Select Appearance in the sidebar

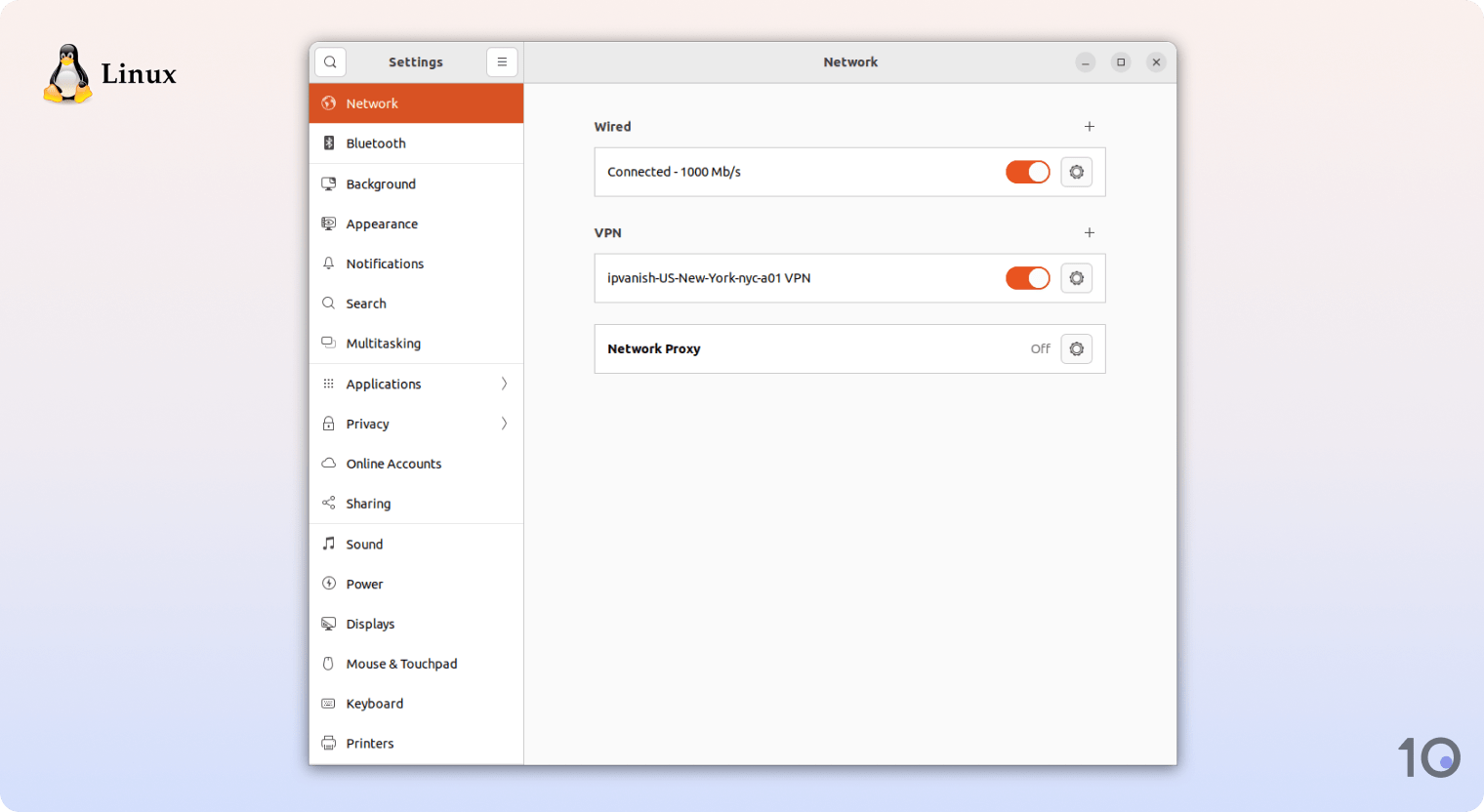click(417, 223)
